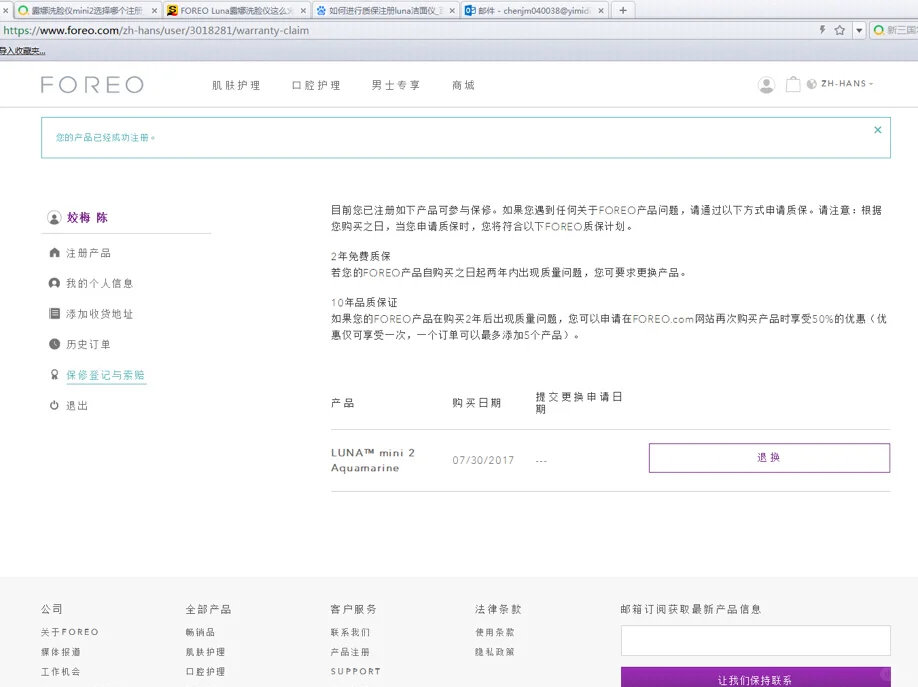
Task: Open a new browser tab
Action: [623, 10]
